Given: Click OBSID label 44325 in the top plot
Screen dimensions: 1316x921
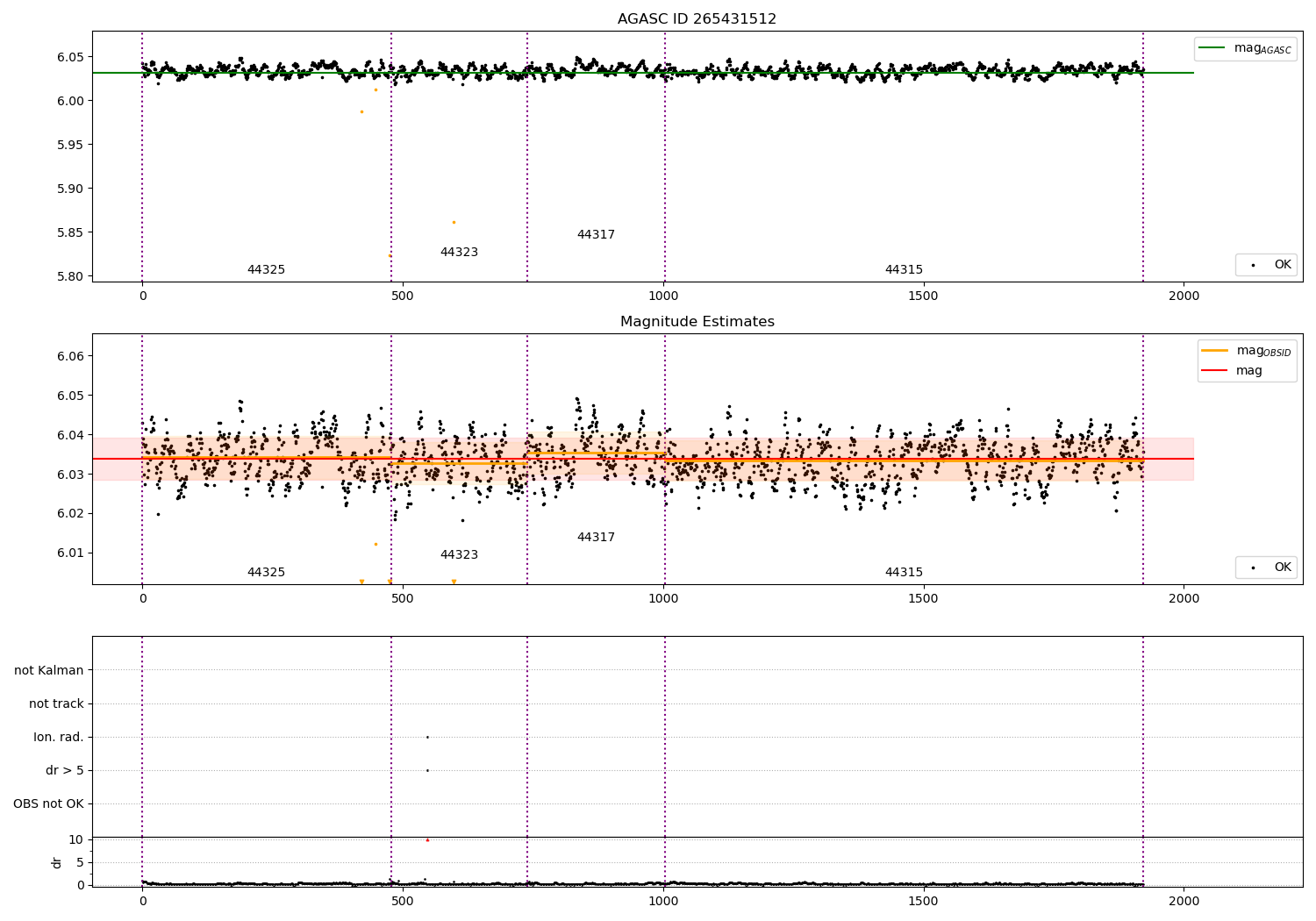Looking at the screenshot, I should (x=266, y=270).
